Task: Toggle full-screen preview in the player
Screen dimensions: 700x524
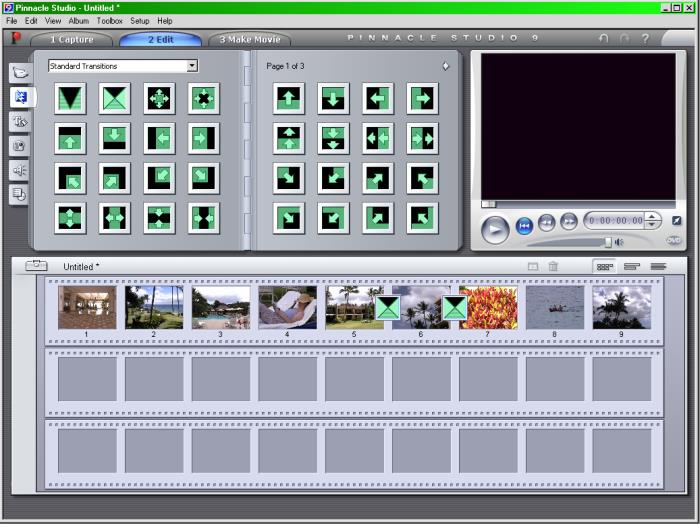Action: click(x=677, y=220)
